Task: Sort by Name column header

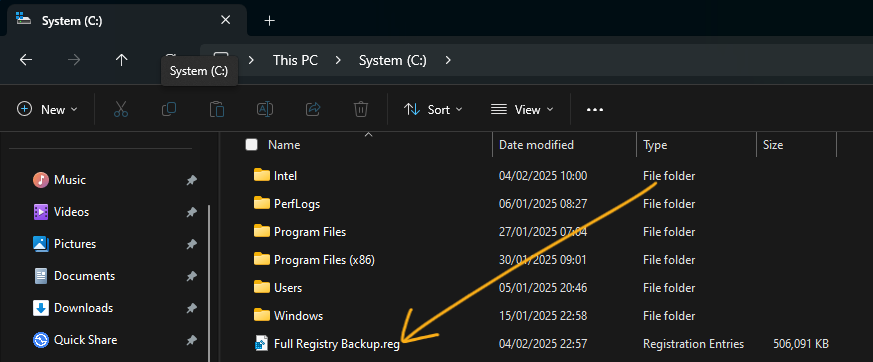Action: [284, 145]
